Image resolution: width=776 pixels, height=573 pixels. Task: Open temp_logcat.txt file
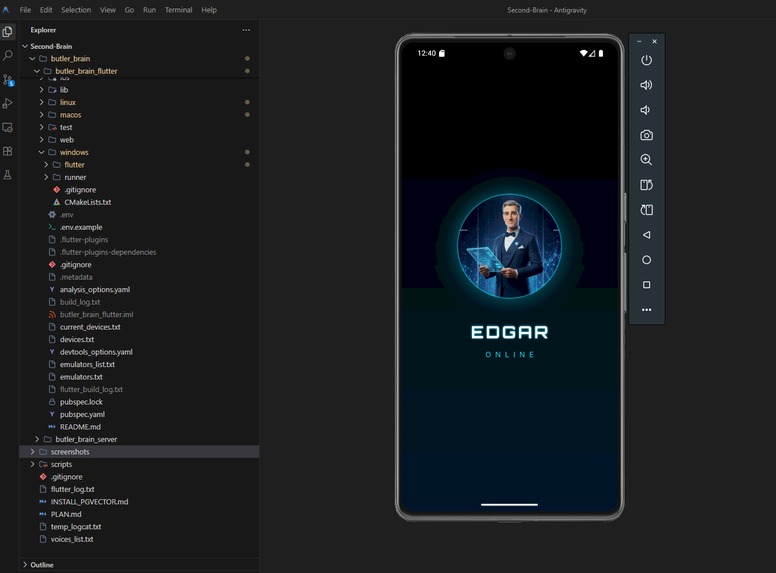(x=139, y=526)
